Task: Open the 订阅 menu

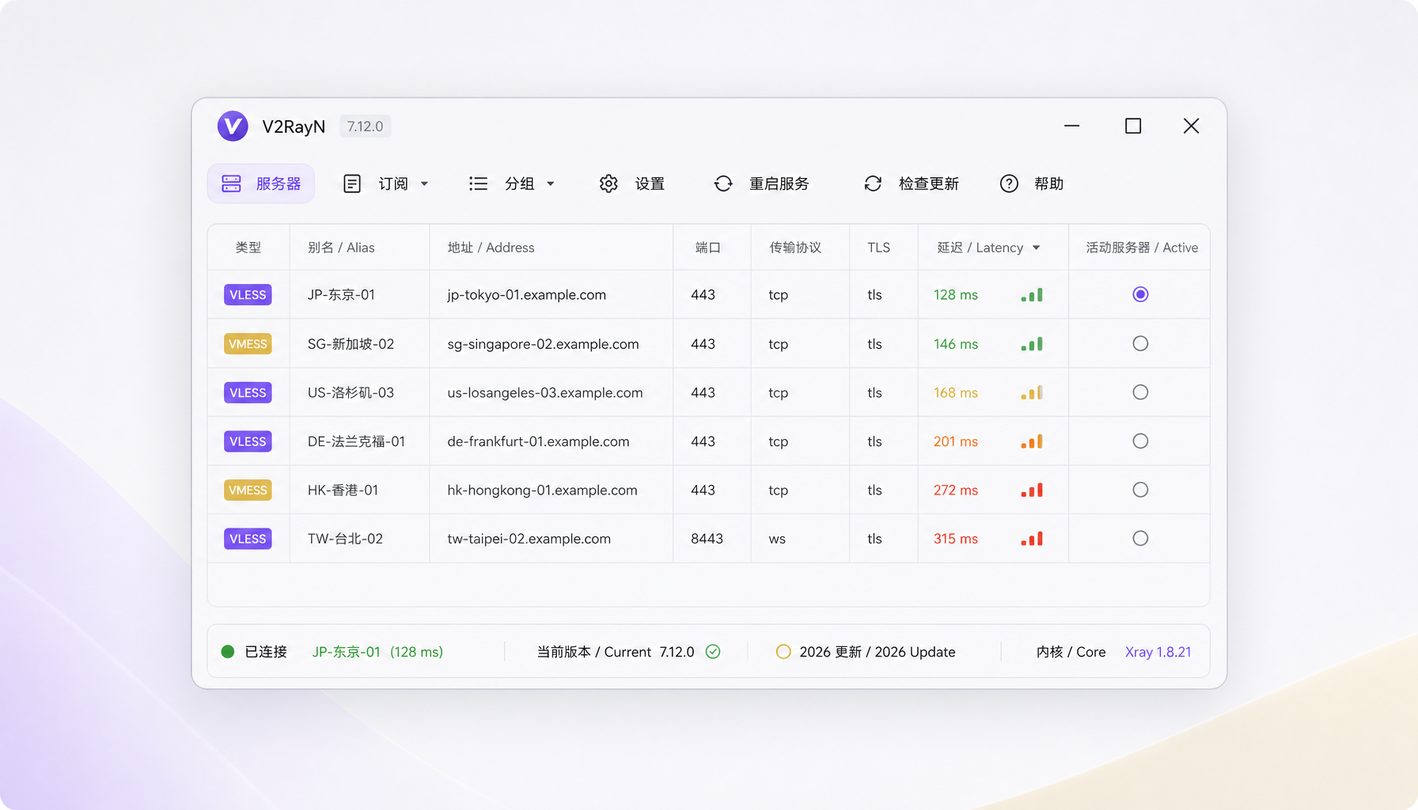Action: [x=386, y=184]
